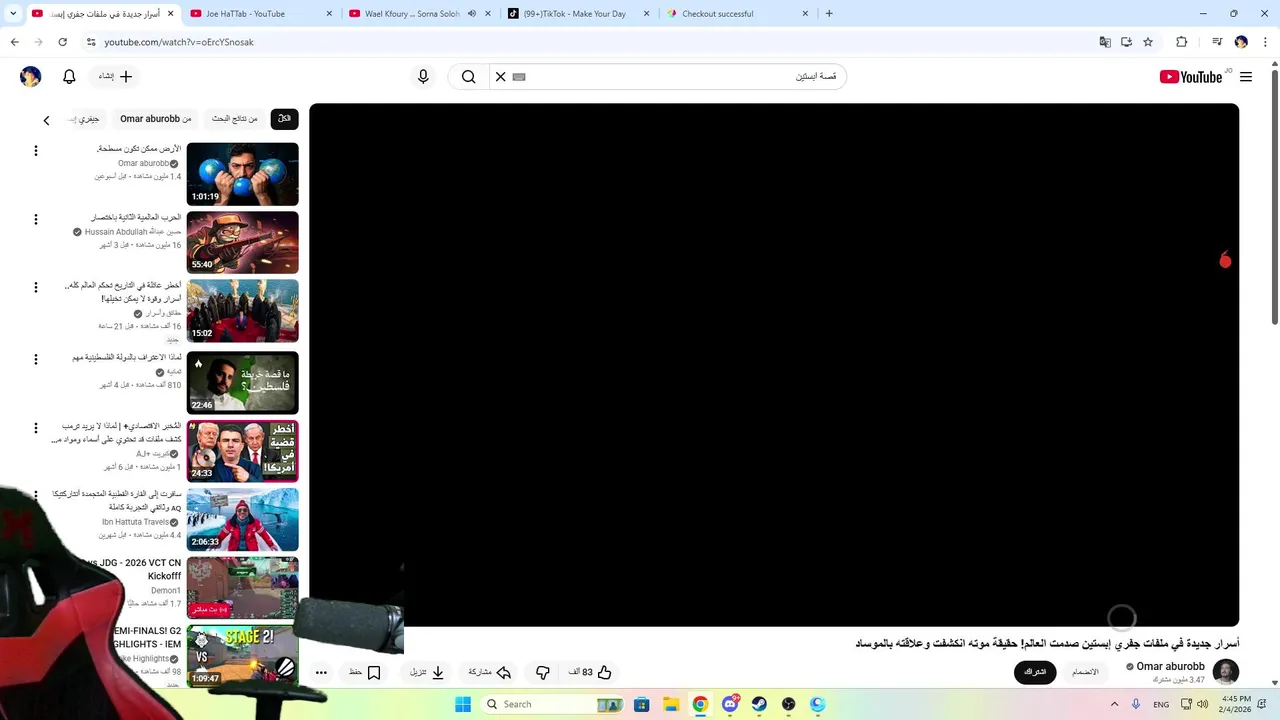Open File Explorer from the taskbar
The height and width of the screenshot is (720, 1280).
(x=671, y=704)
